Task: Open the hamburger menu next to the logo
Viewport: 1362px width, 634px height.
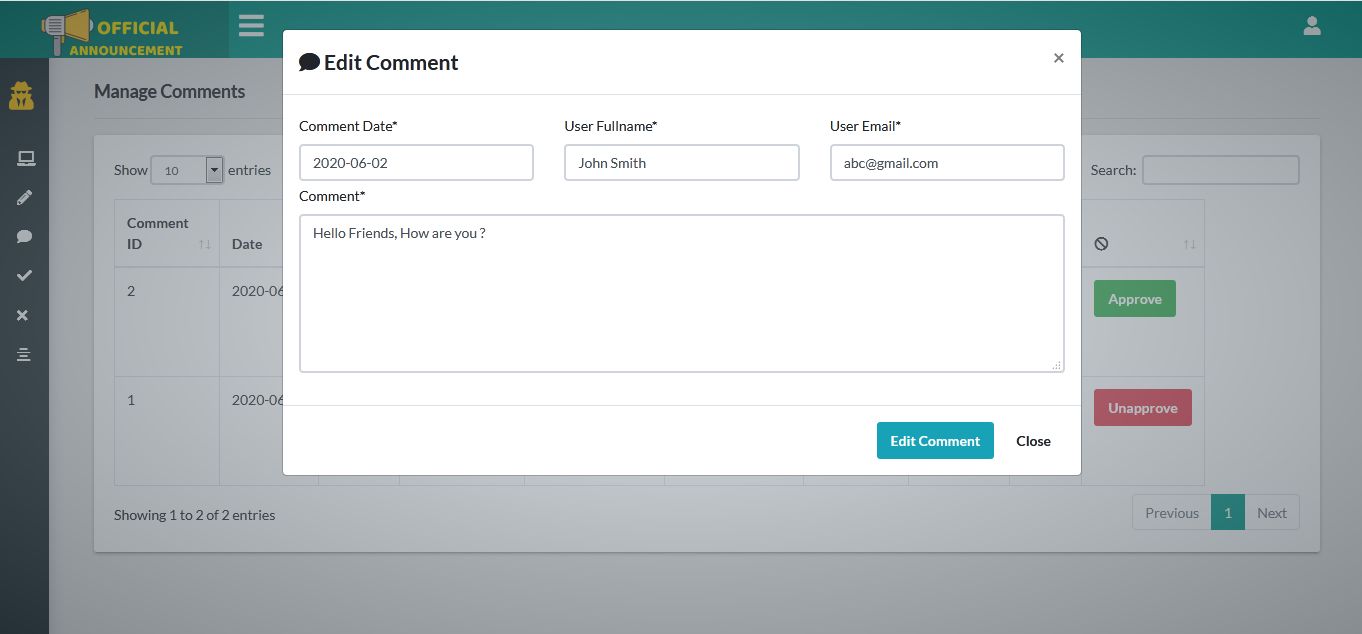Action: (x=251, y=26)
